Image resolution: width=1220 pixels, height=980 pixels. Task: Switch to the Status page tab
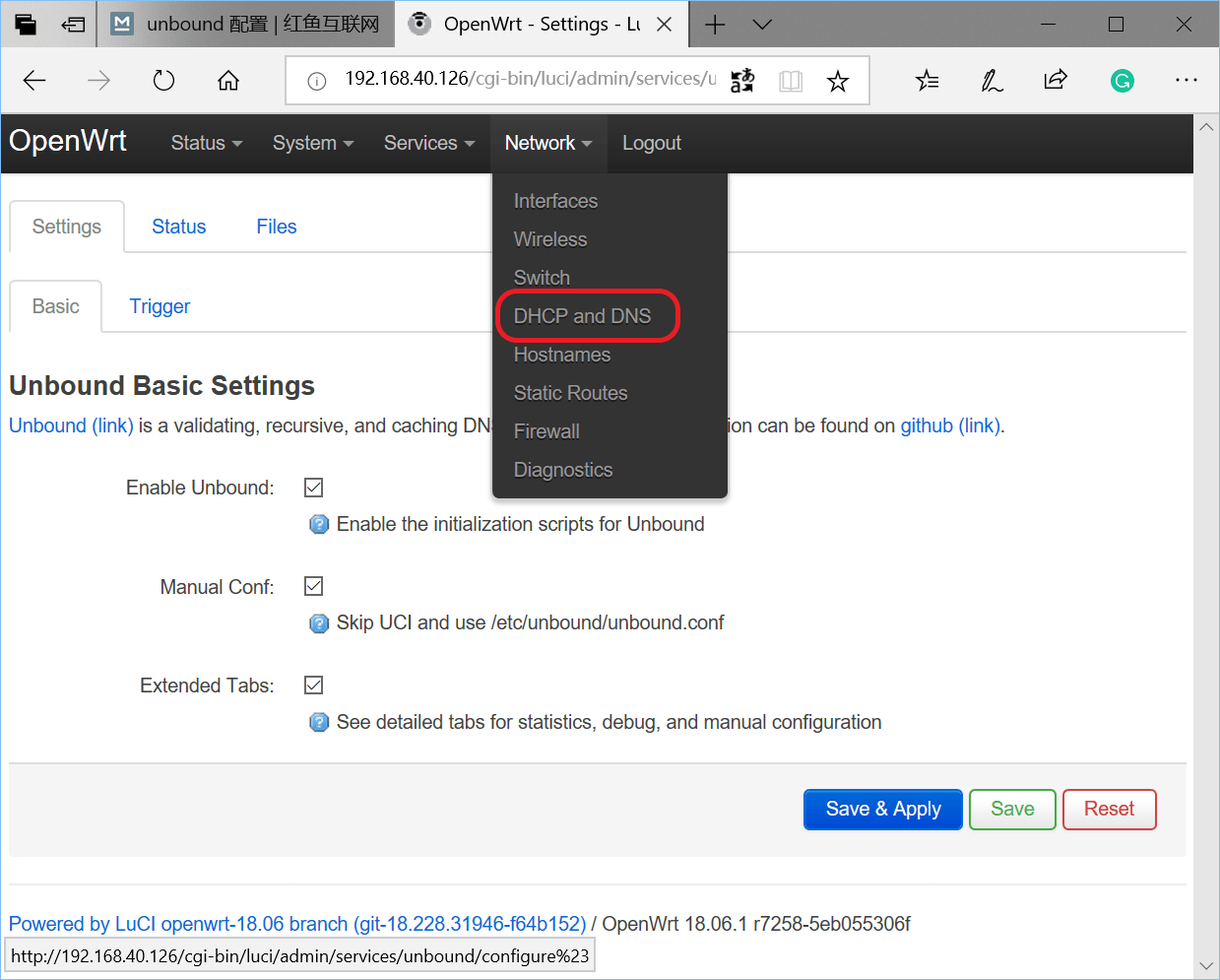179,227
